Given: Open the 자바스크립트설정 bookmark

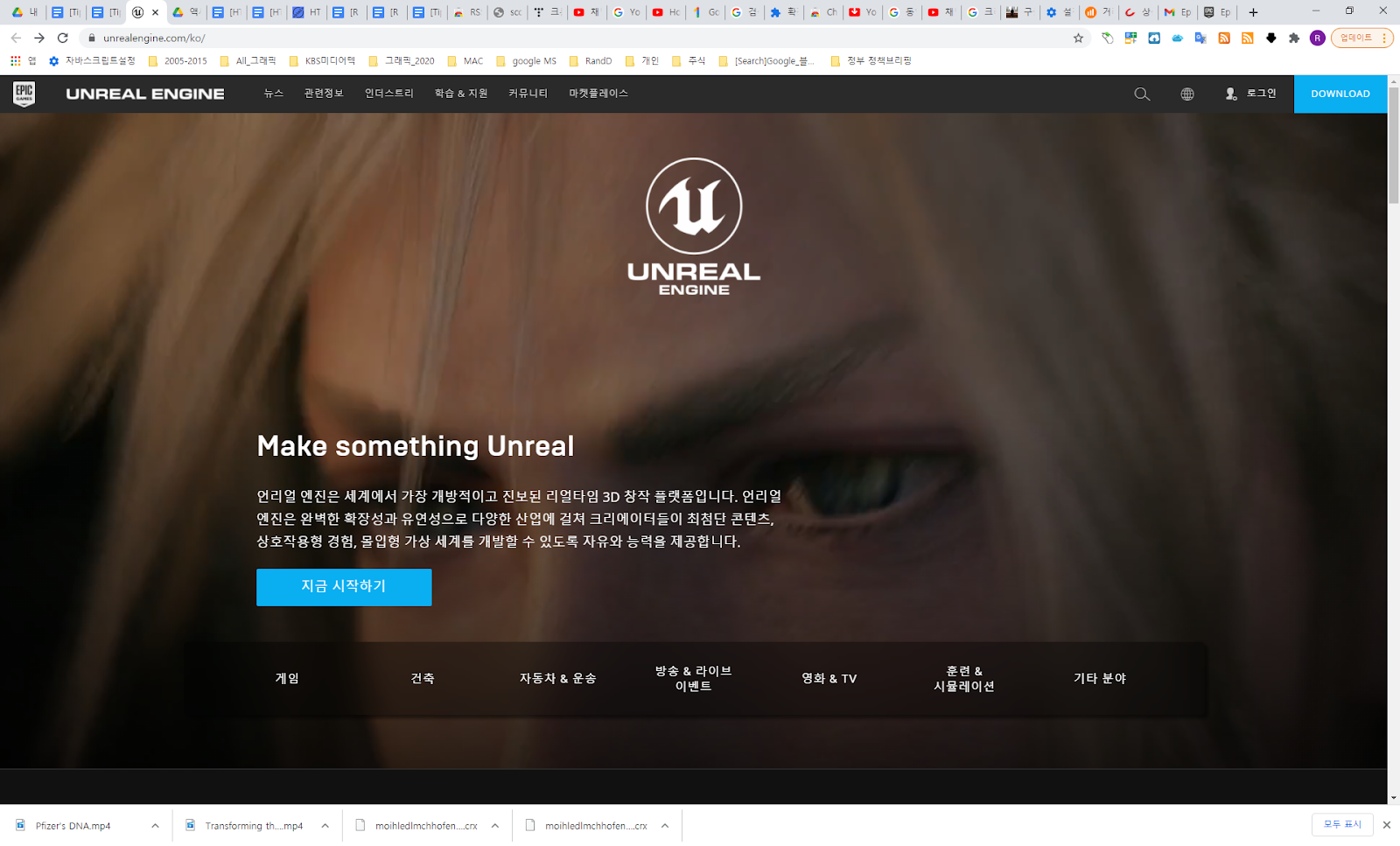Looking at the screenshot, I should (x=92, y=60).
